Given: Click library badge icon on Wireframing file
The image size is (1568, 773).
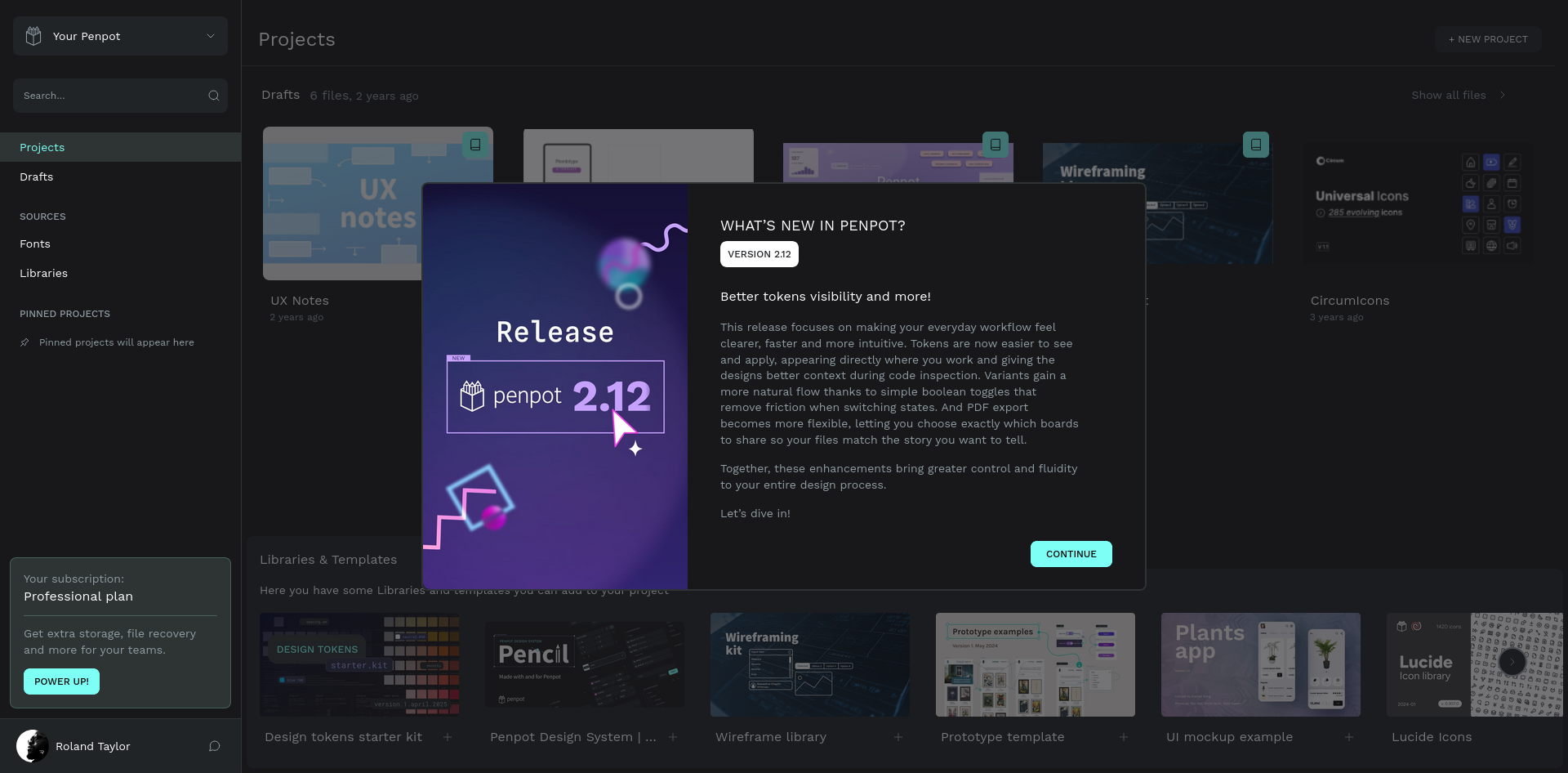Looking at the screenshot, I should coord(1255,145).
